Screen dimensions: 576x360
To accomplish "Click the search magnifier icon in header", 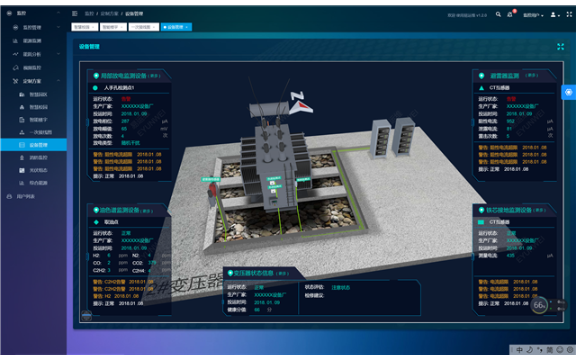I will [498, 14].
